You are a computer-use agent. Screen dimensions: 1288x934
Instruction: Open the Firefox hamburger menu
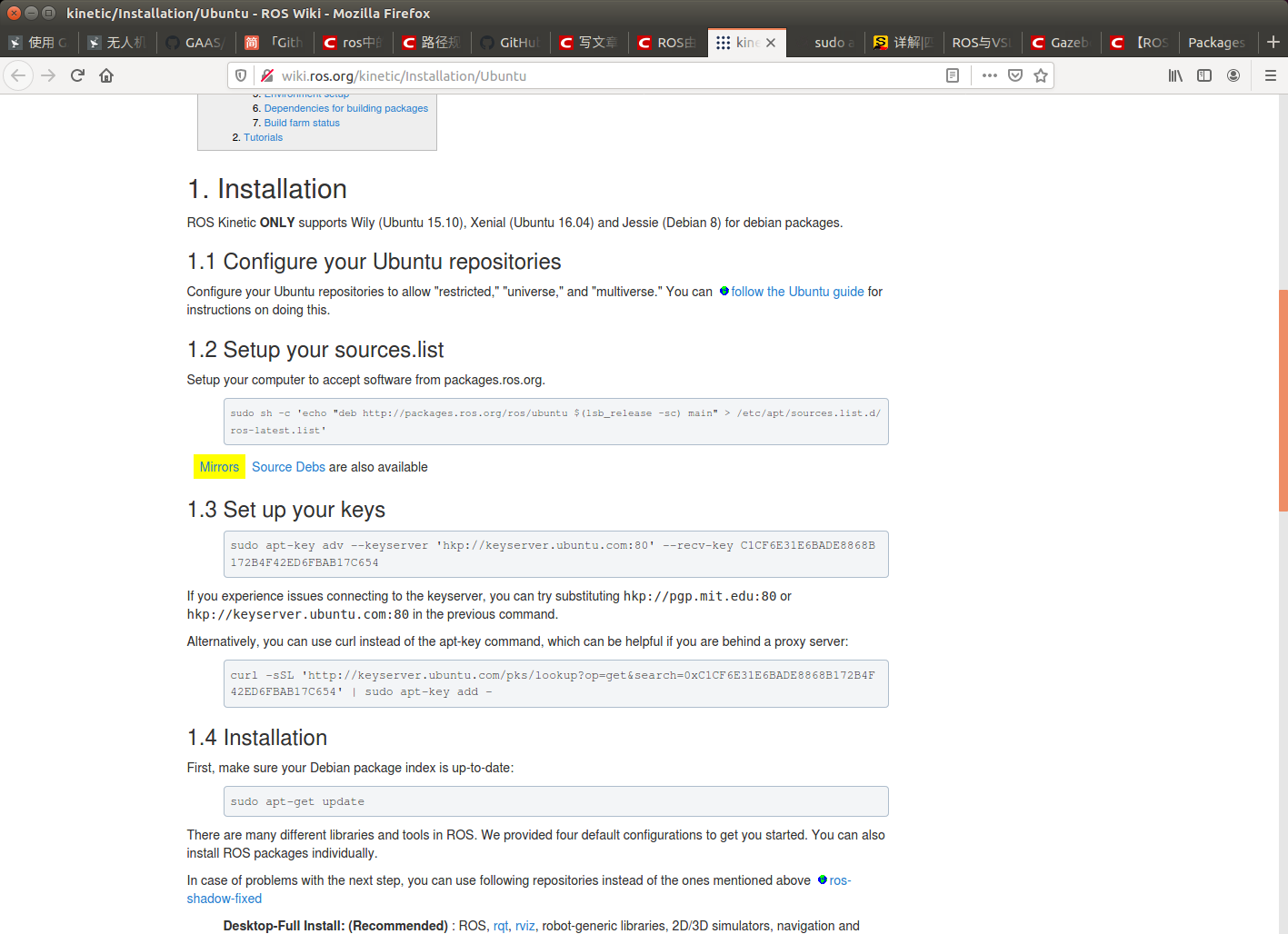pyautogui.click(x=1270, y=75)
